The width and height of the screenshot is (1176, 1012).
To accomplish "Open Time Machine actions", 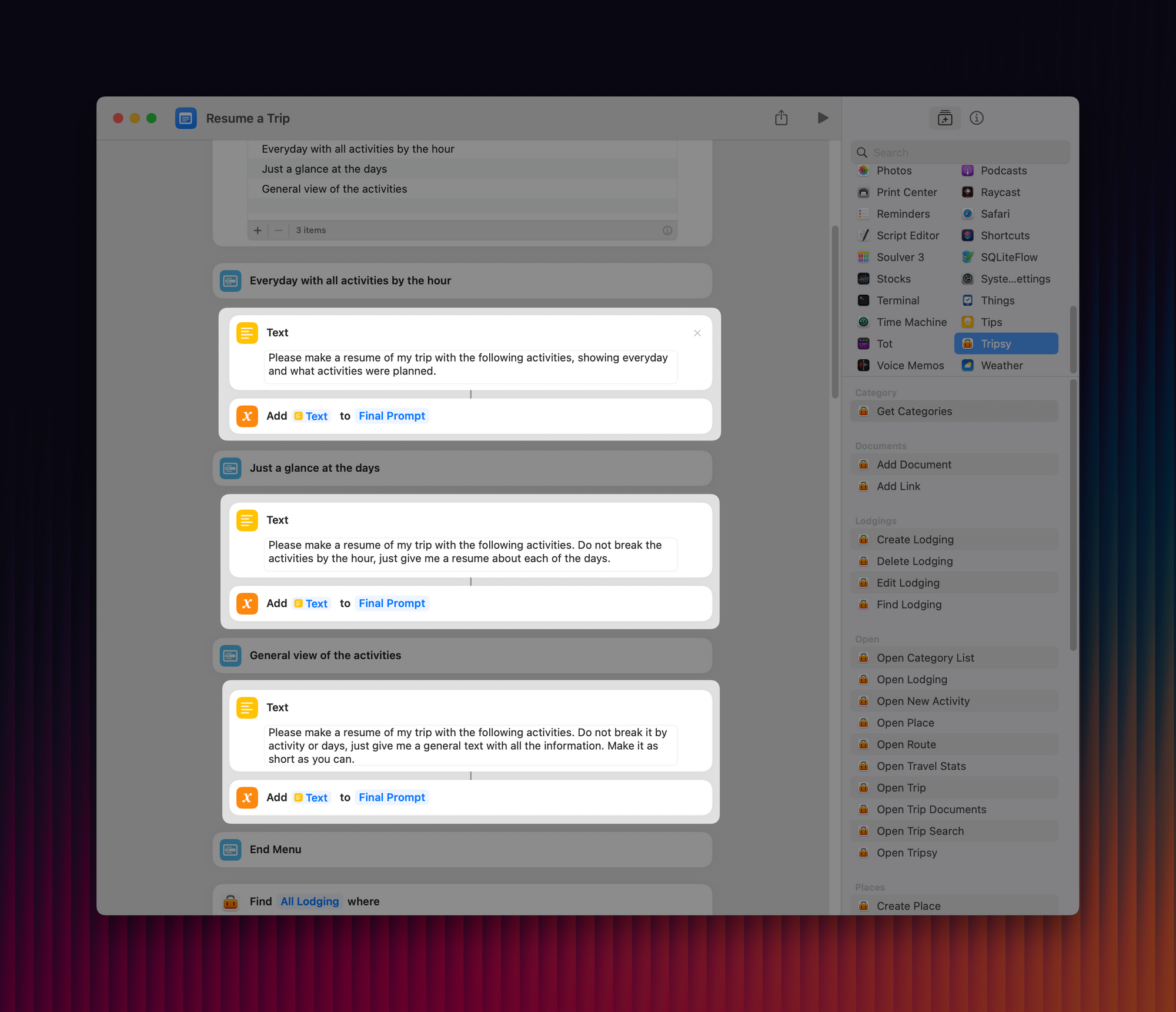I will point(911,322).
